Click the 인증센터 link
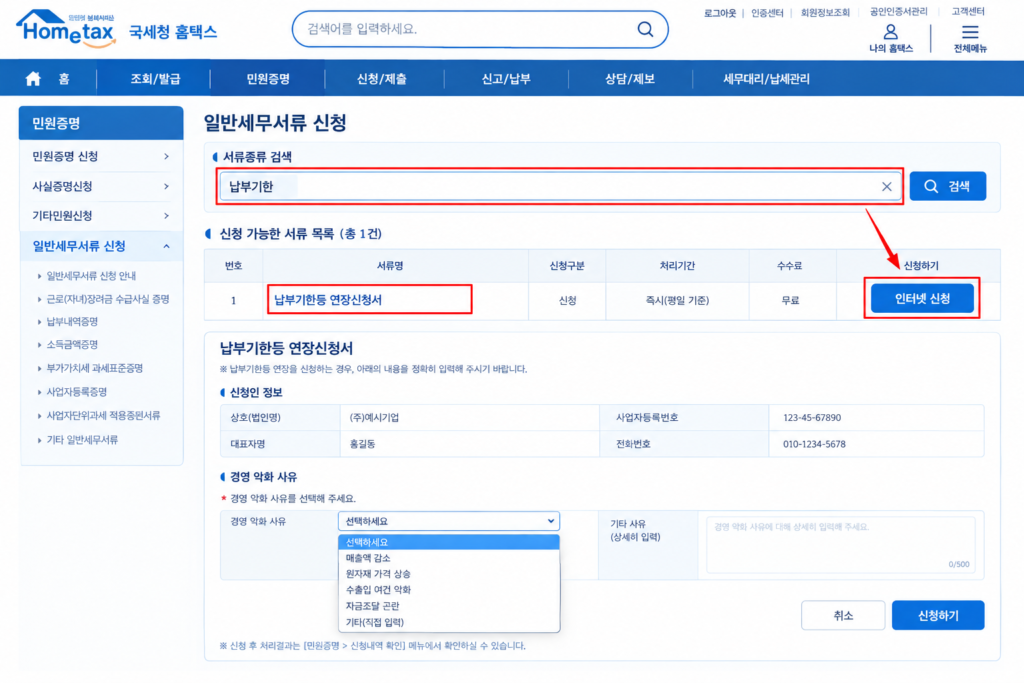Screen dimensions: 1024x683 point(767,13)
